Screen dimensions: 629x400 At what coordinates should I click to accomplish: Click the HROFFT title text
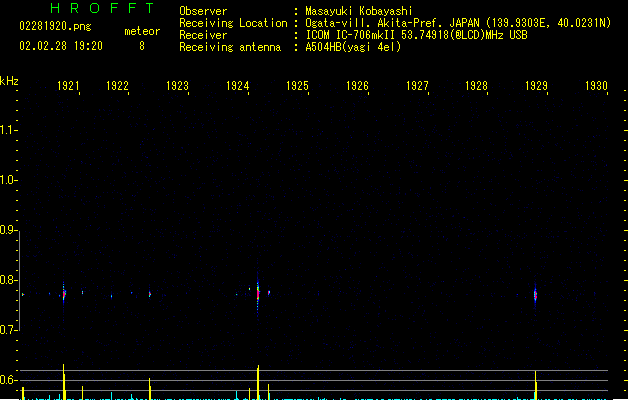coord(102,8)
